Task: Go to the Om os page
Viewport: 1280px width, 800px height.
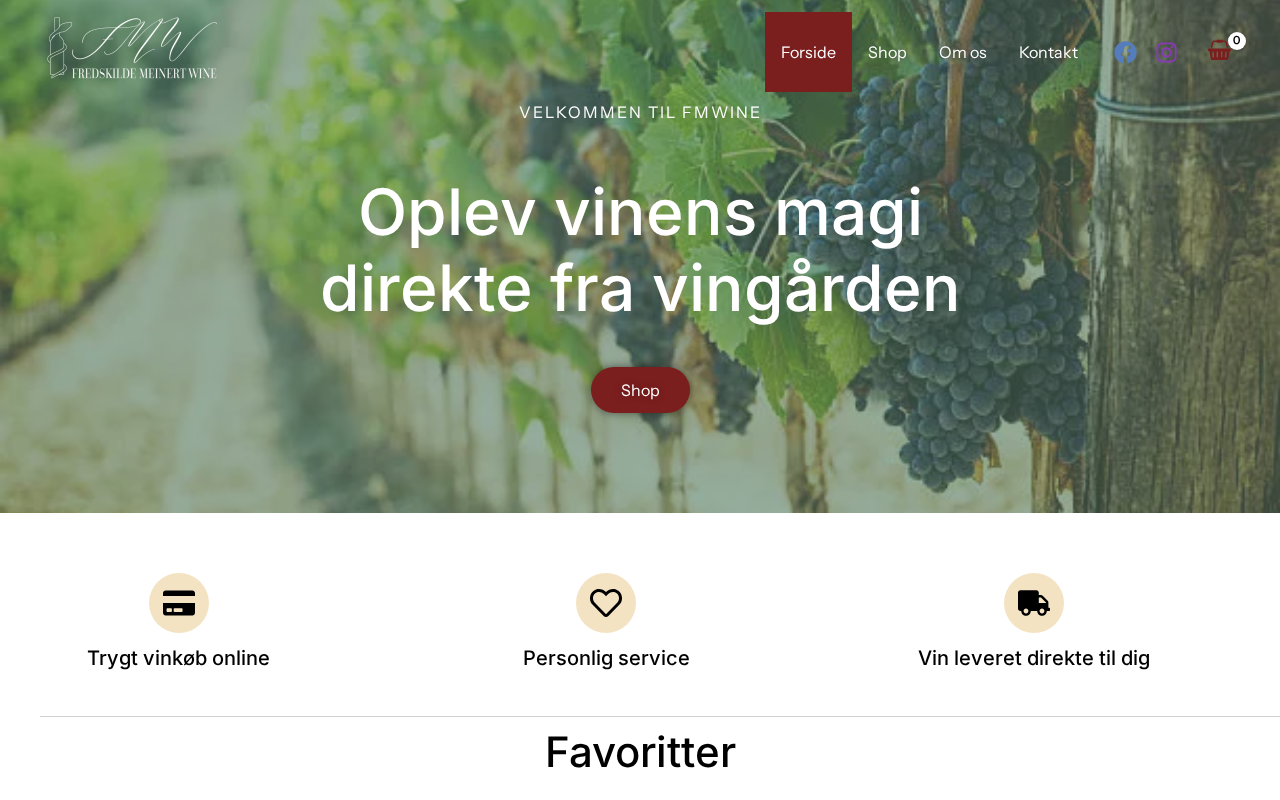Action: [x=963, y=52]
